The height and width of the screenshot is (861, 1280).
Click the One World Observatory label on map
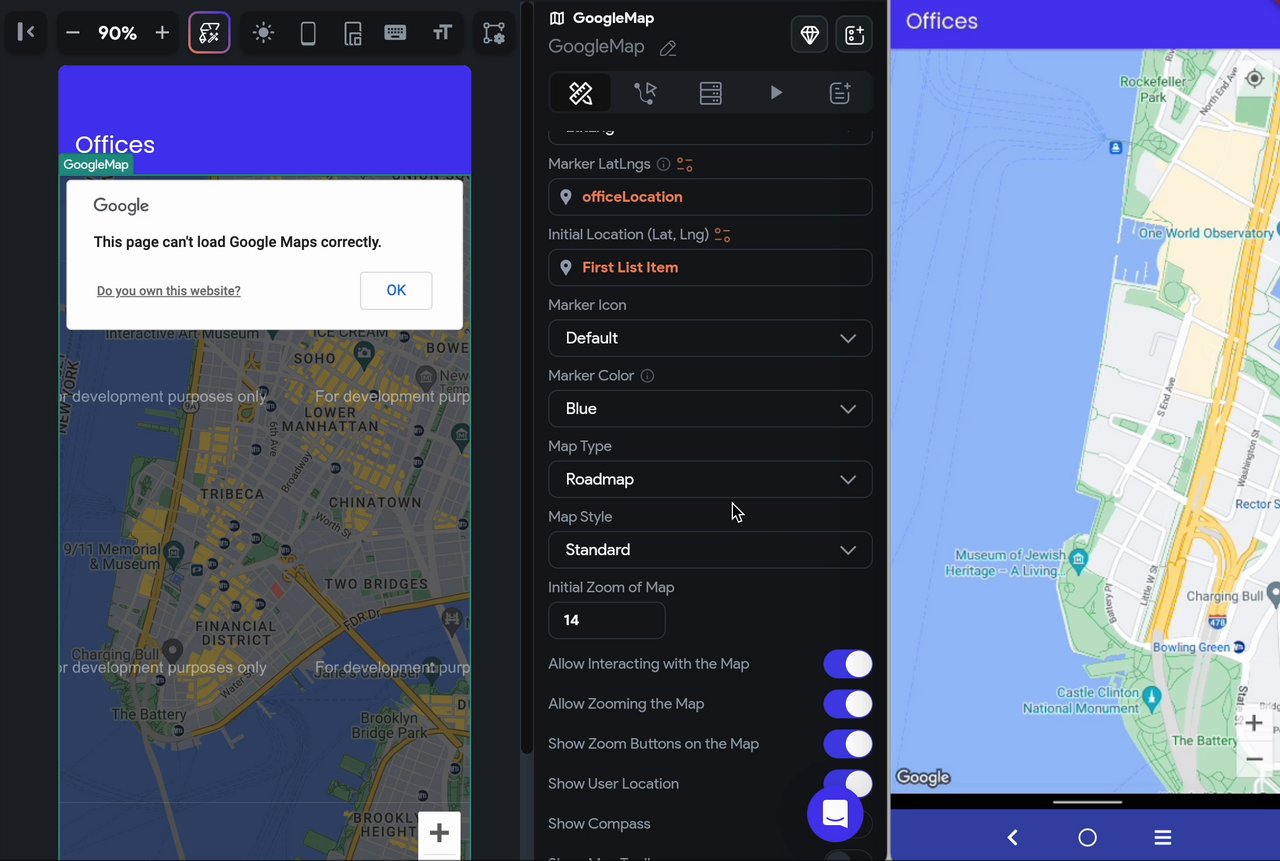point(1206,233)
